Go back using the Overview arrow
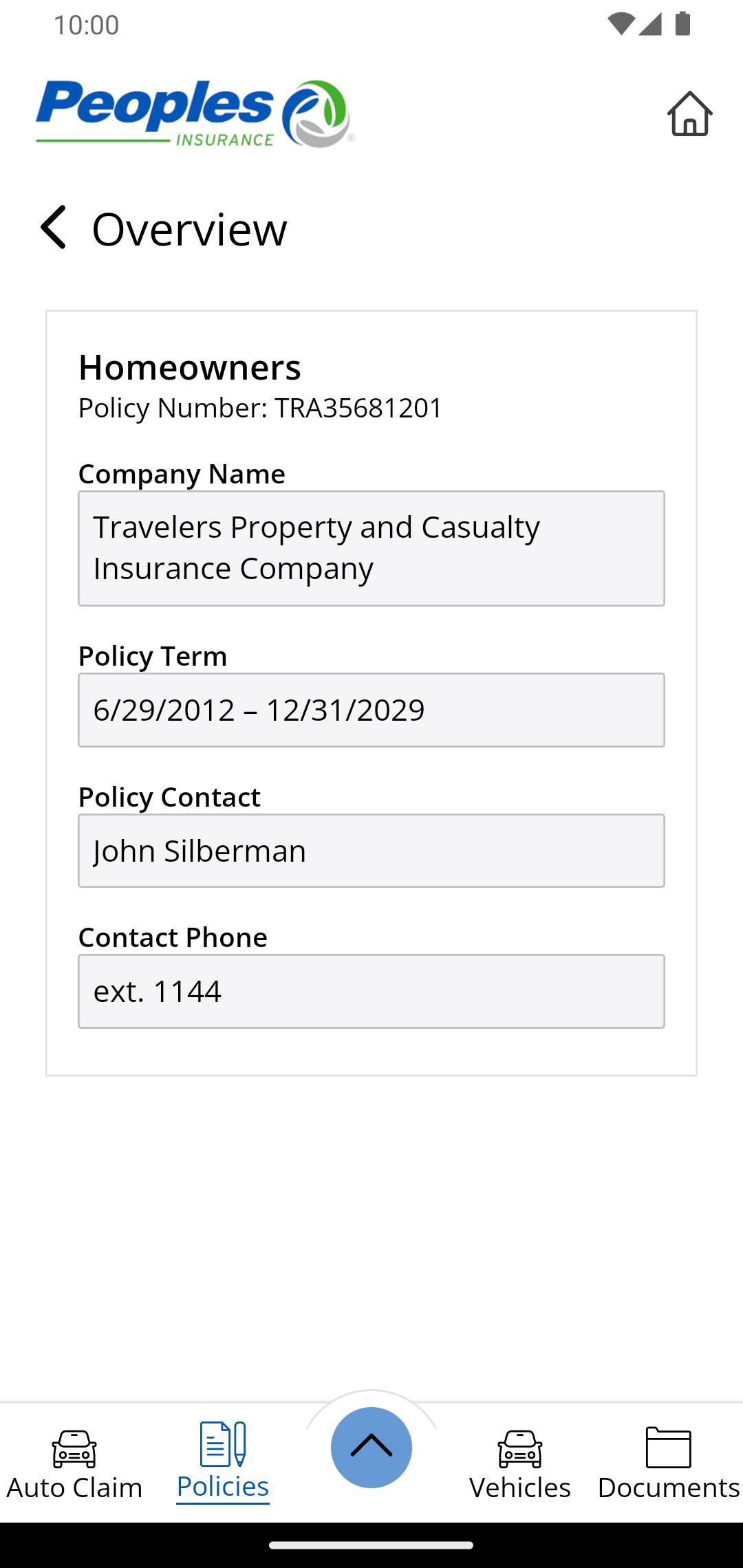Viewport: 743px width, 1568px height. [53, 227]
